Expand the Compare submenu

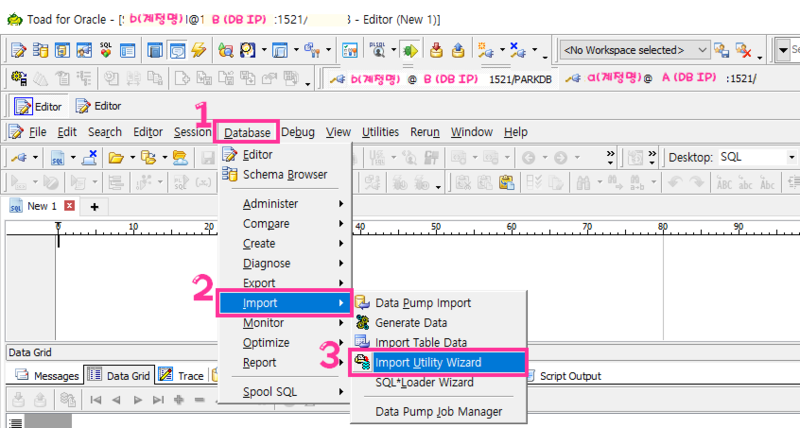coord(286,223)
